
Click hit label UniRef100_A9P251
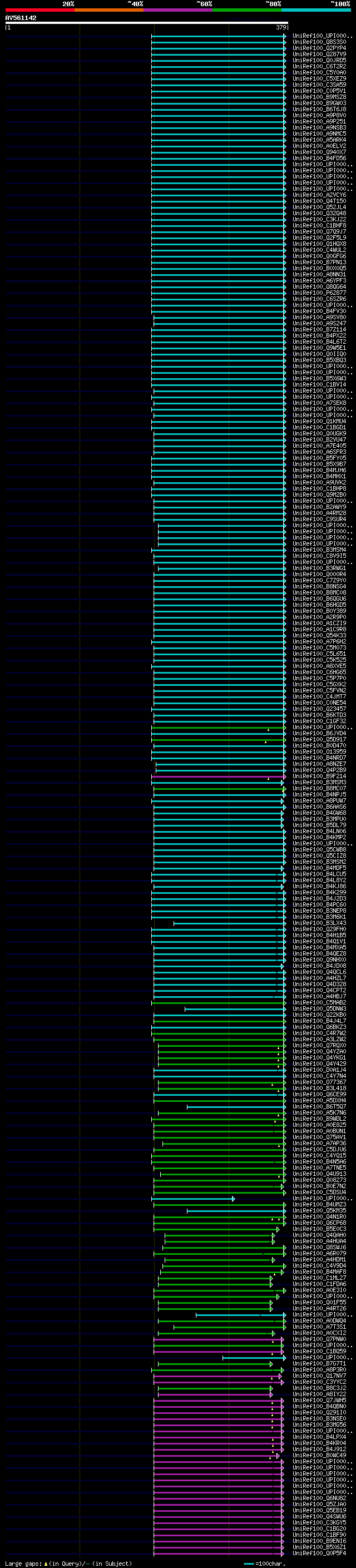coord(319,121)
